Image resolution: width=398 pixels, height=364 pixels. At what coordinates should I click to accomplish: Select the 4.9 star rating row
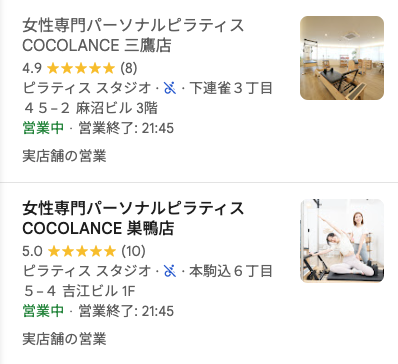[x=80, y=68]
